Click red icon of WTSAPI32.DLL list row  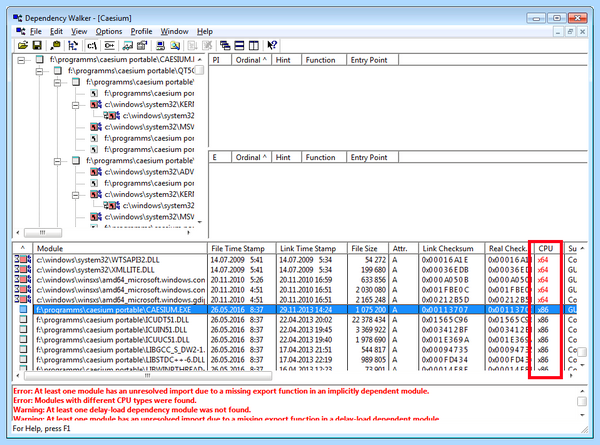[x=23, y=259]
